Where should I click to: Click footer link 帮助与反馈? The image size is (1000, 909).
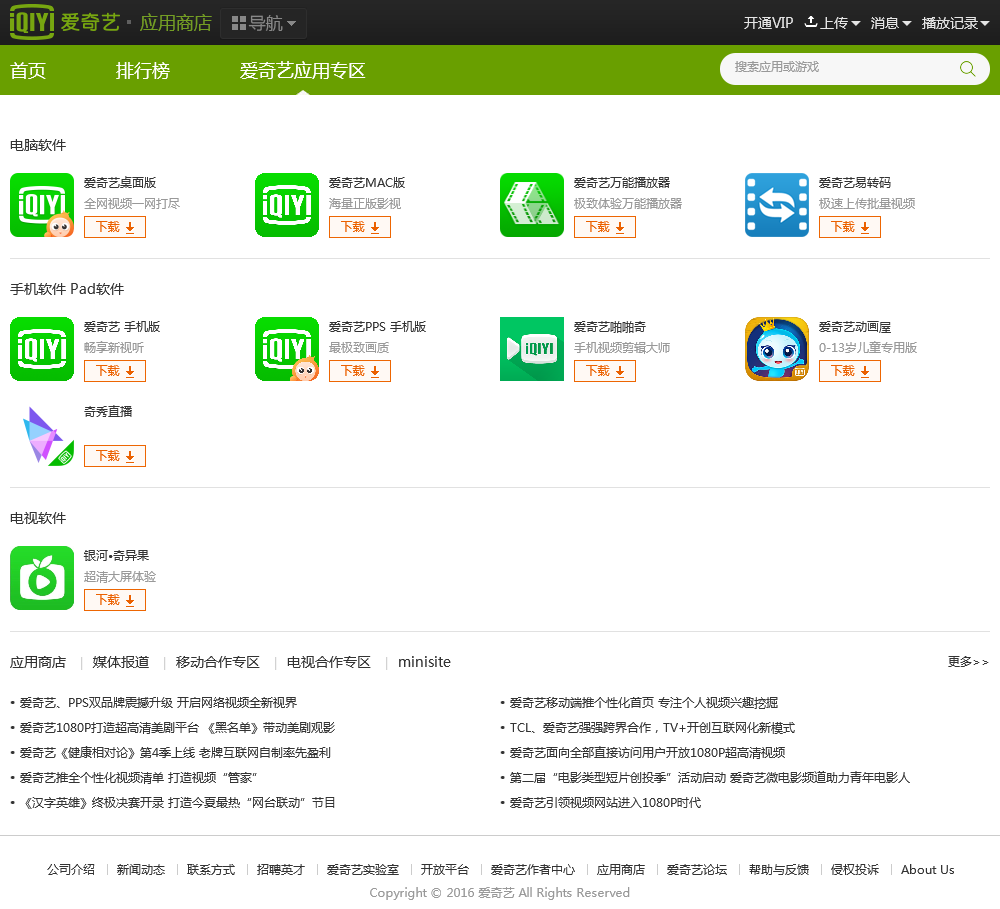[x=779, y=869]
